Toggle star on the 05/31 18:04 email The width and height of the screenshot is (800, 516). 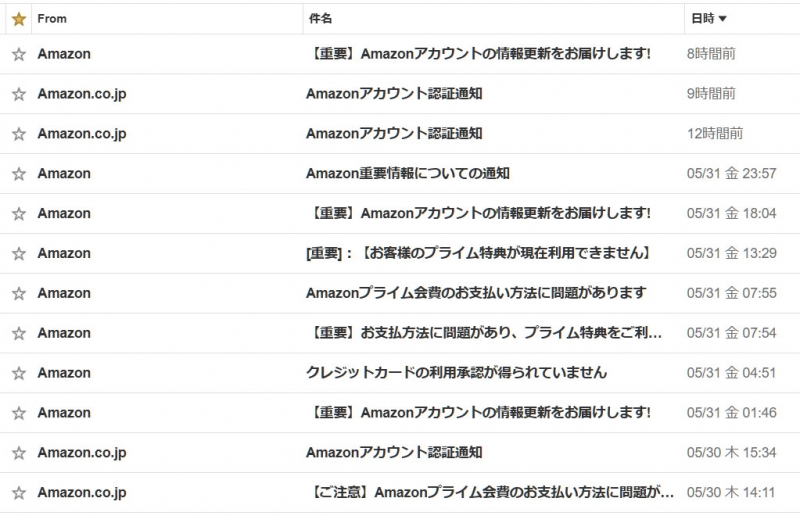[18, 214]
